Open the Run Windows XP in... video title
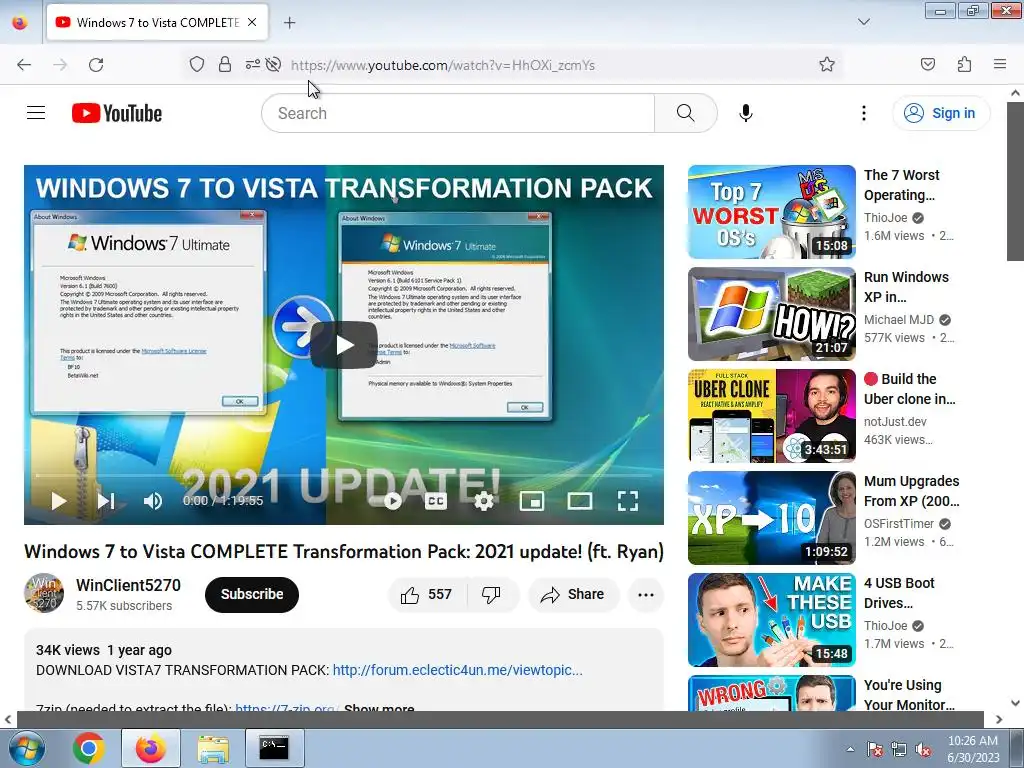This screenshot has width=1024, height=768. (906, 287)
